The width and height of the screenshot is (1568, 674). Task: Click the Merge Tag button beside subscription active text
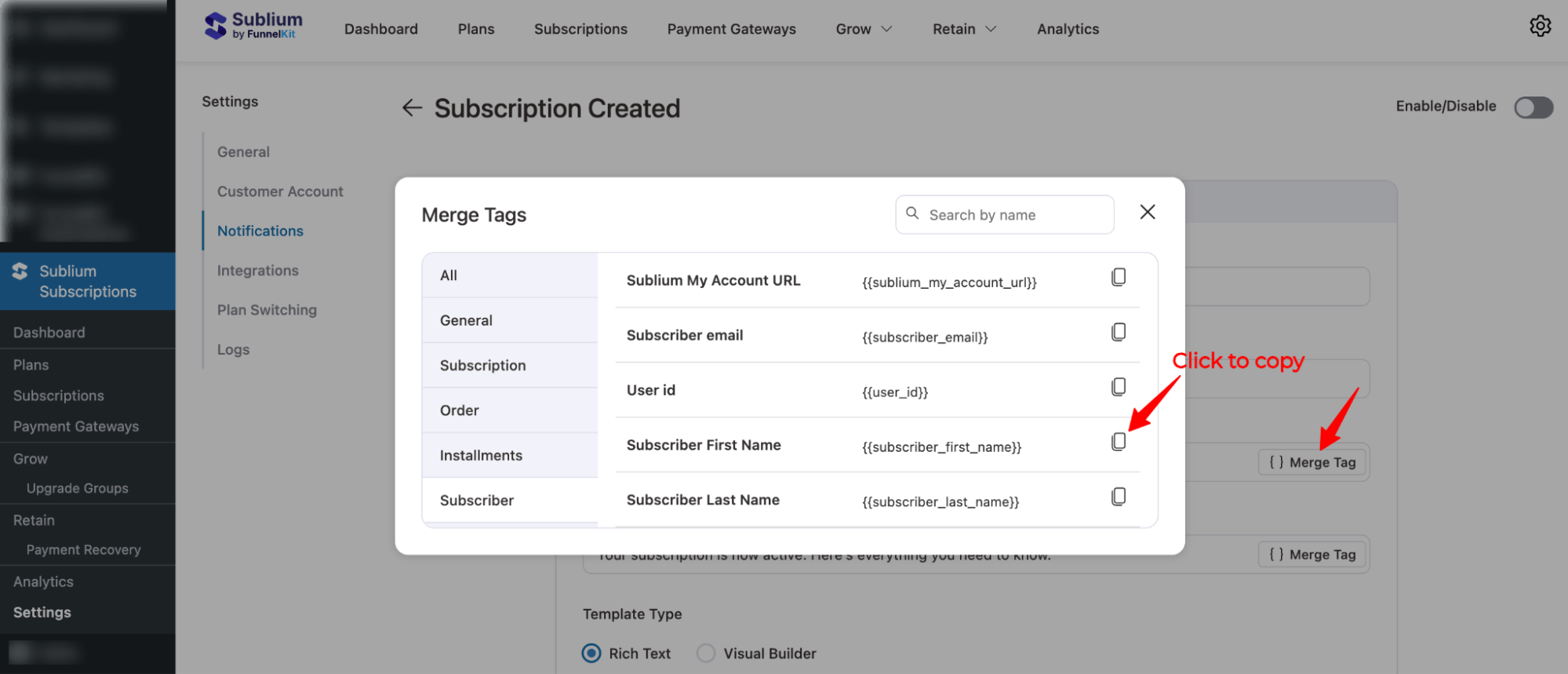click(1312, 555)
